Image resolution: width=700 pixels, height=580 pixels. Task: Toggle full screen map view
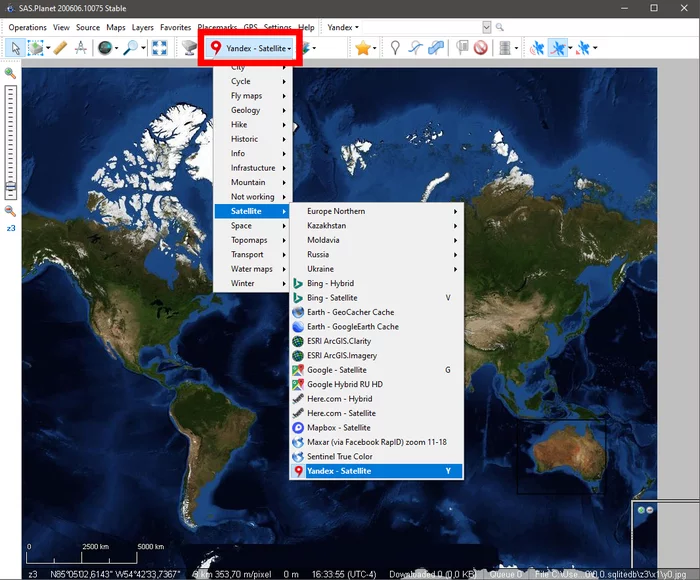coord(159,48)
